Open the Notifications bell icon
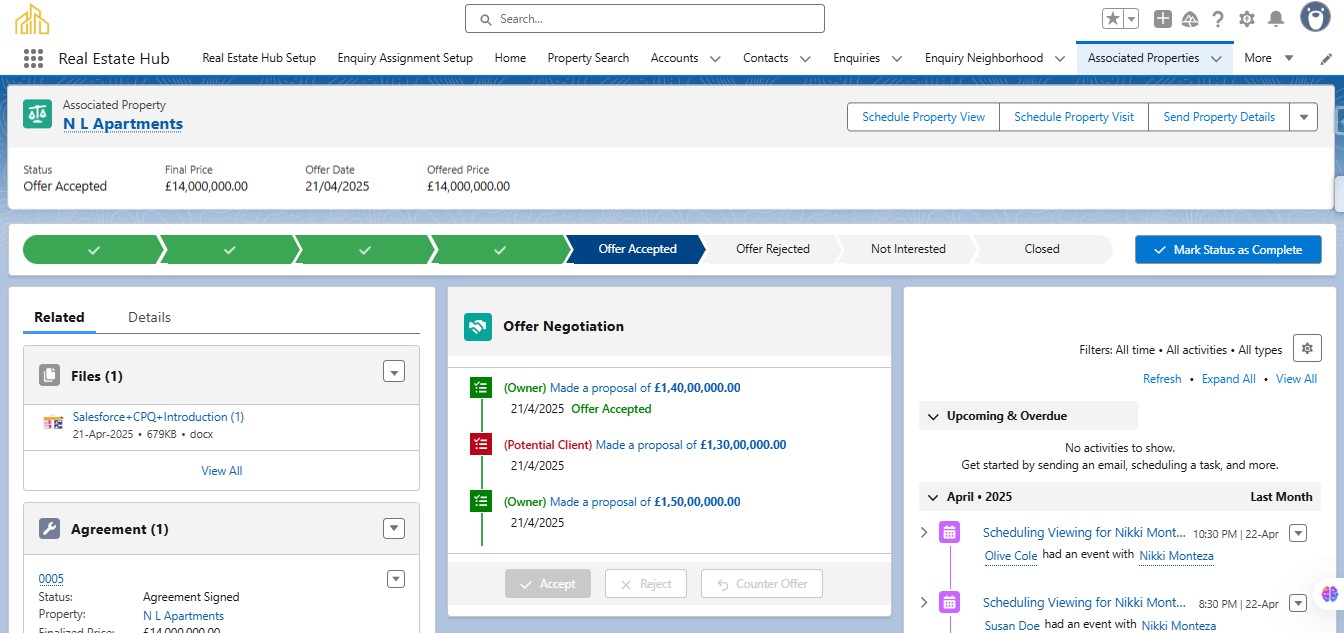1344x633 pixels. click(x=1275, y=19)
